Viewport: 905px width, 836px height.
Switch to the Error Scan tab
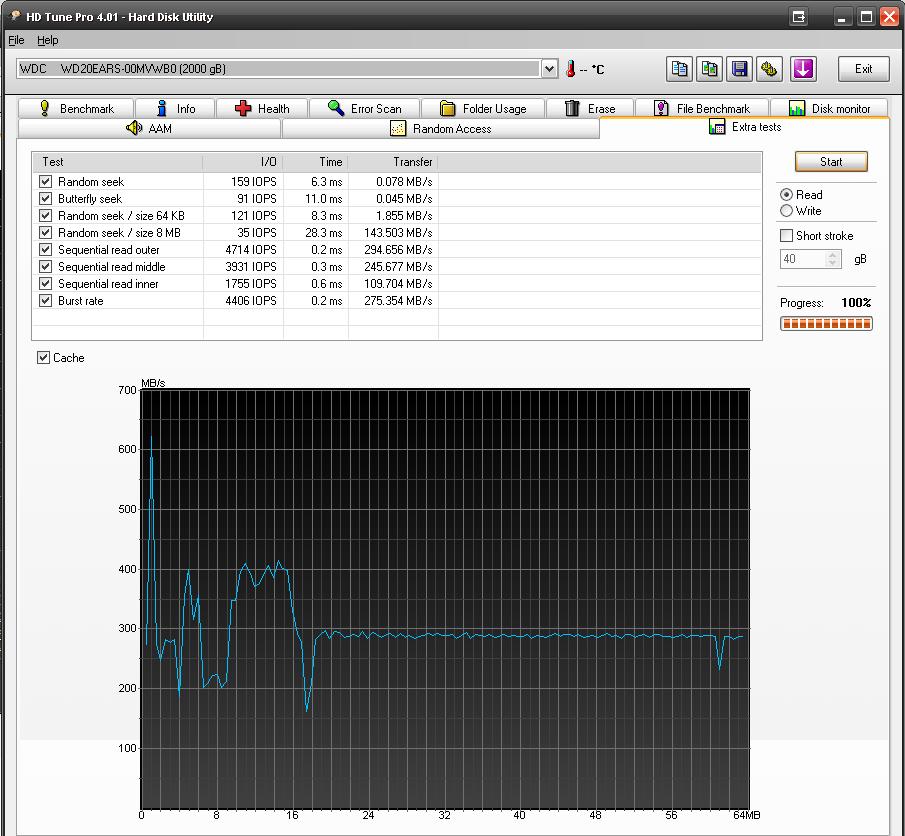(364, 109)
